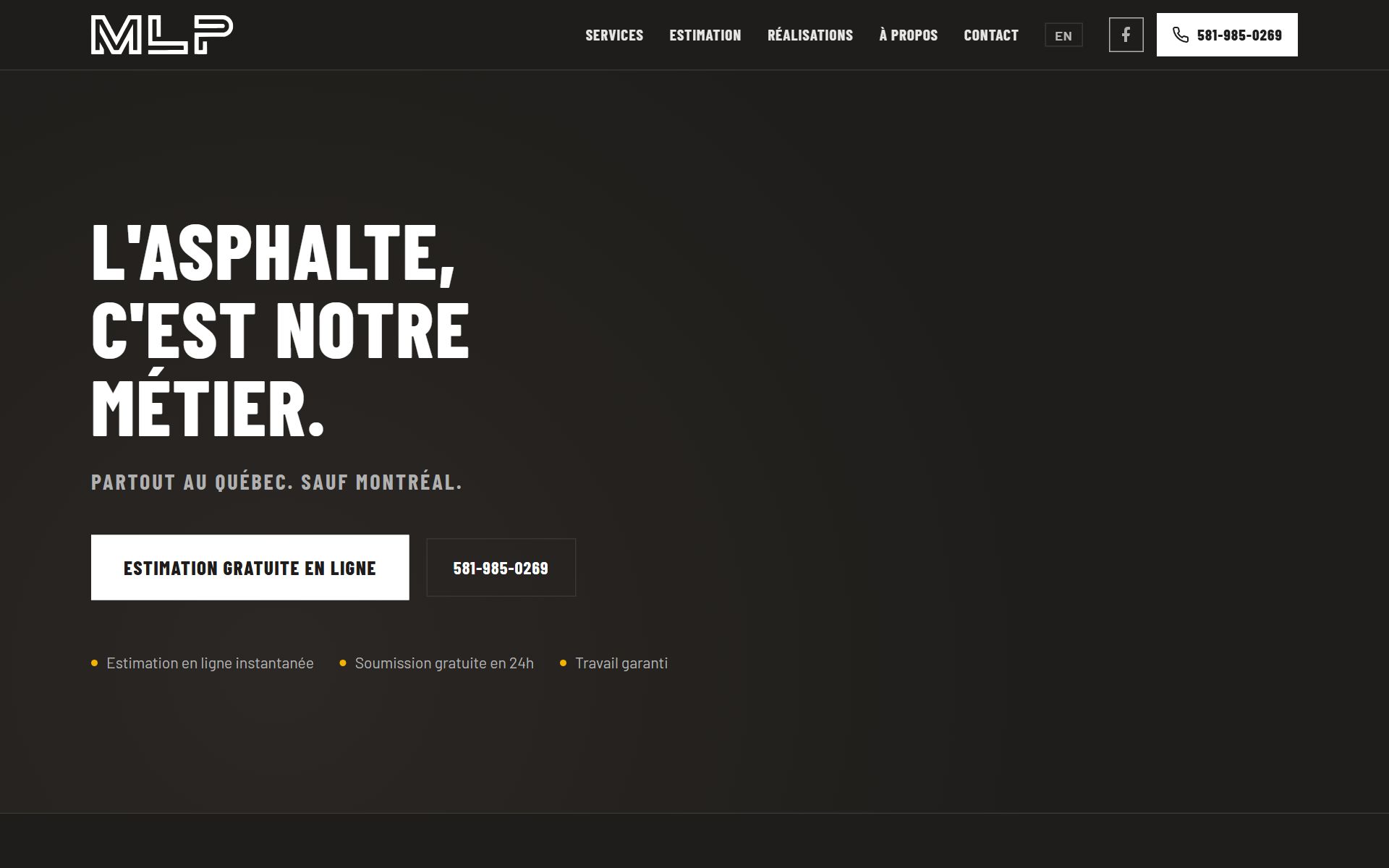Image resolution: width=1389 pixels, height=868 pixels.
Task: Click the hero 581-985-0269 phone button
Action: coord(501,568)
